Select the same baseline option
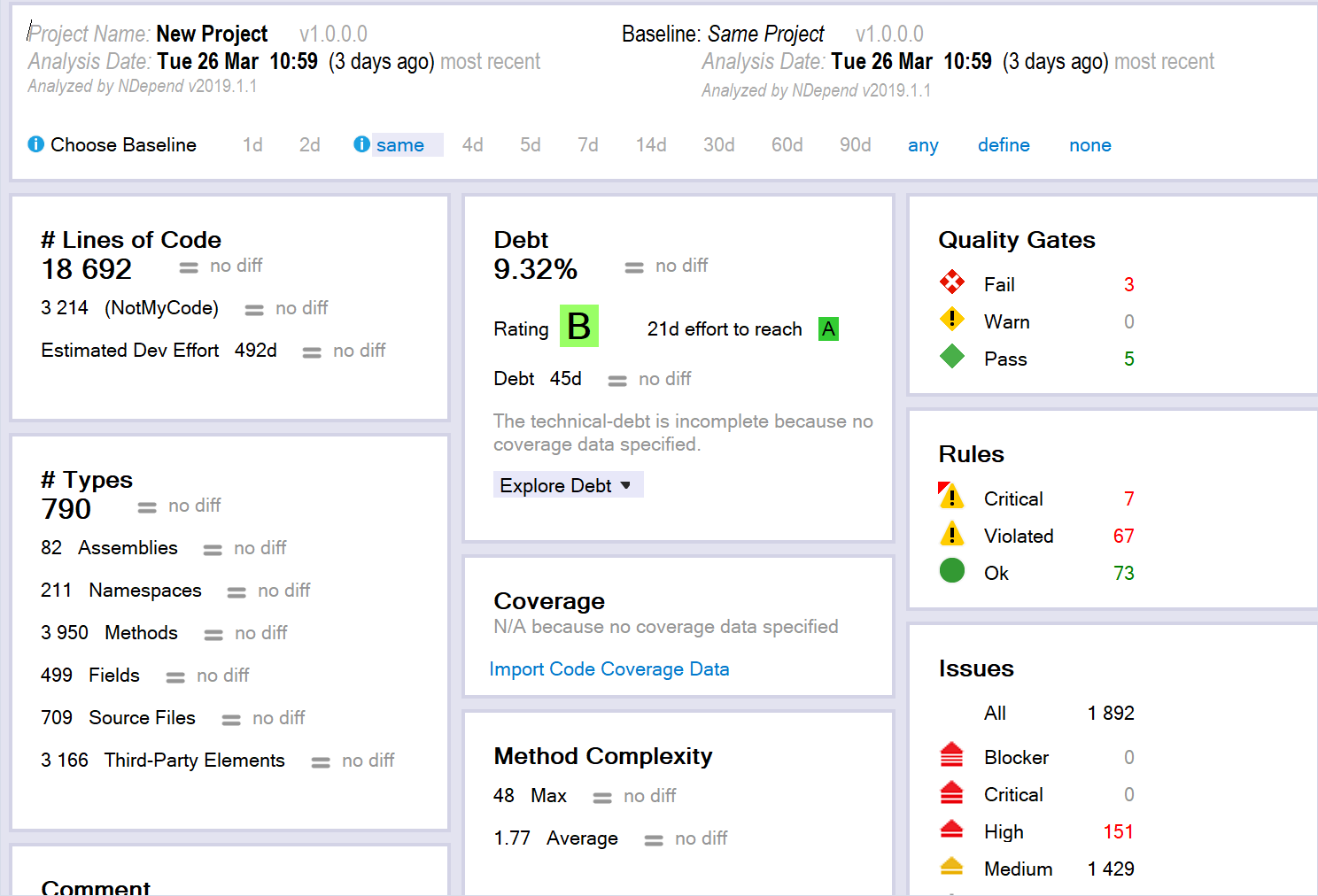The width and height of the screenshot is (1318, 896). tap(400, 145)
